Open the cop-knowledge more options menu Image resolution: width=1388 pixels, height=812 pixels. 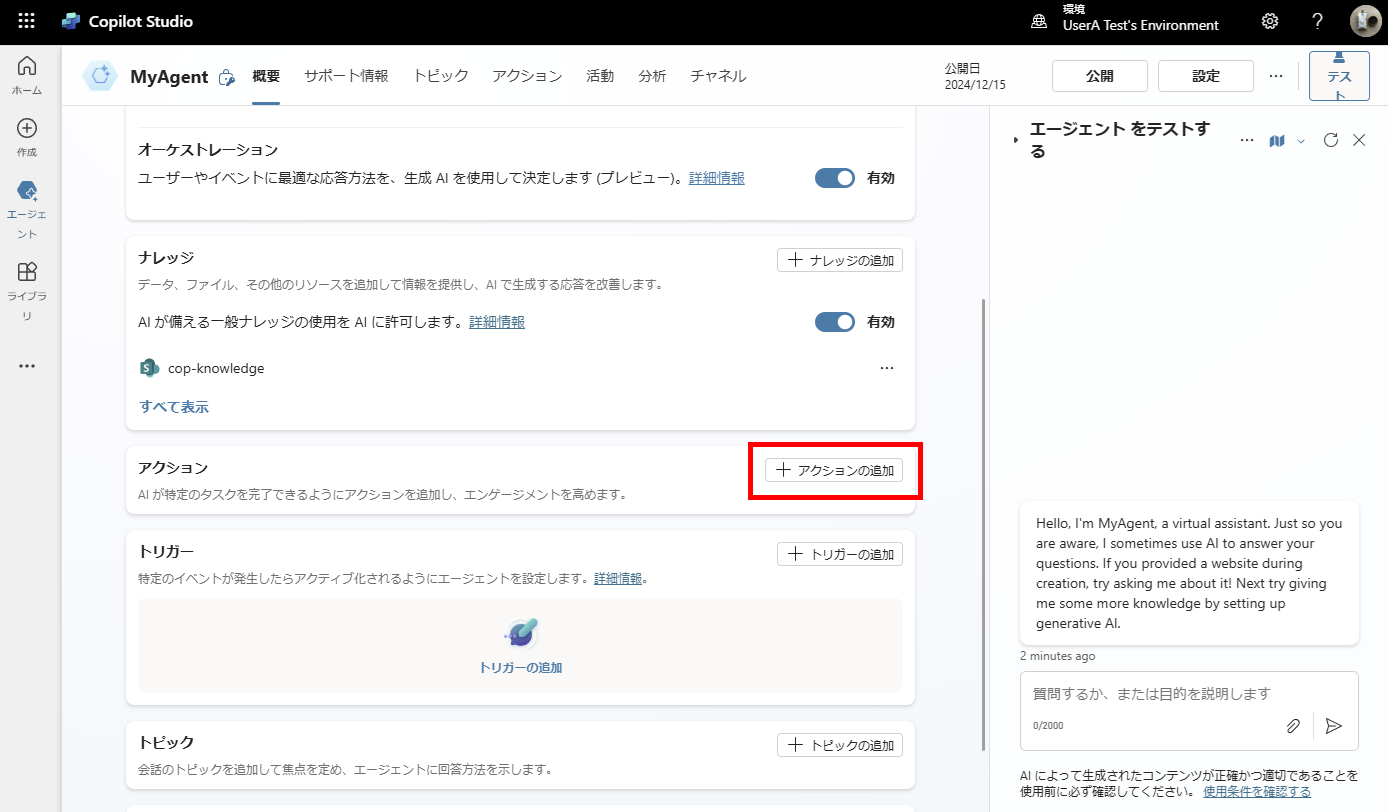click(x=886, y=368)
